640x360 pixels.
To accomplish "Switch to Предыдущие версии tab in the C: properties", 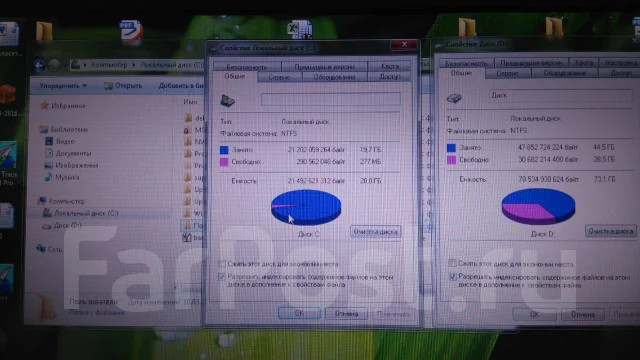I will (324, 67).
